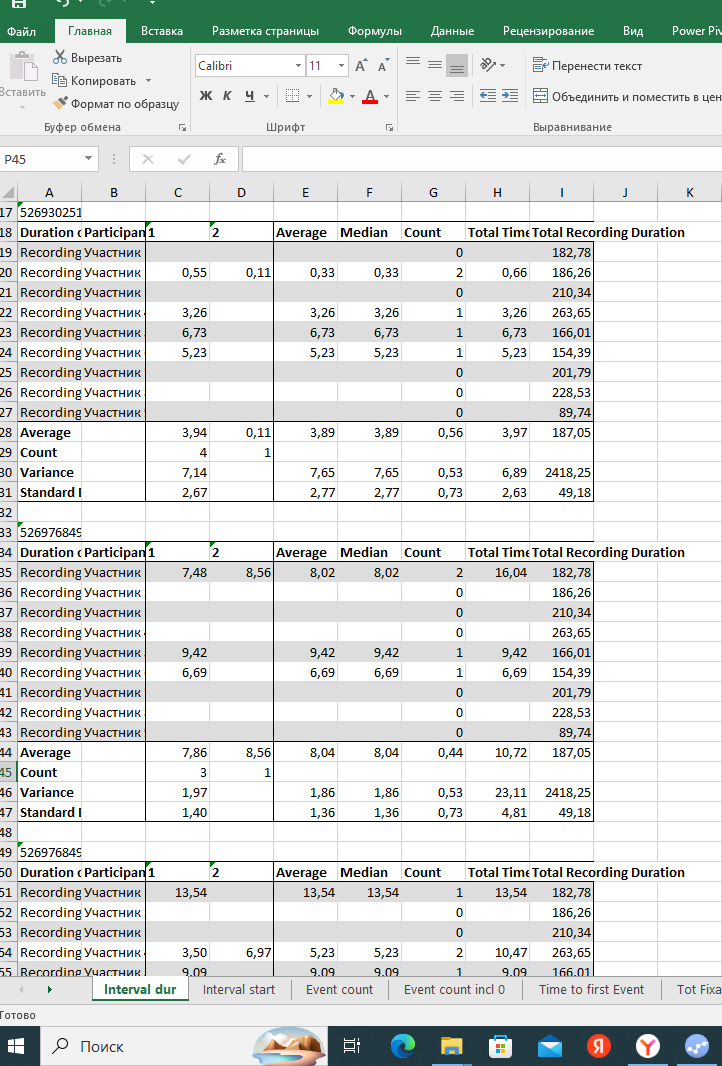Open the Interval start sheet tab

(239, 989)
